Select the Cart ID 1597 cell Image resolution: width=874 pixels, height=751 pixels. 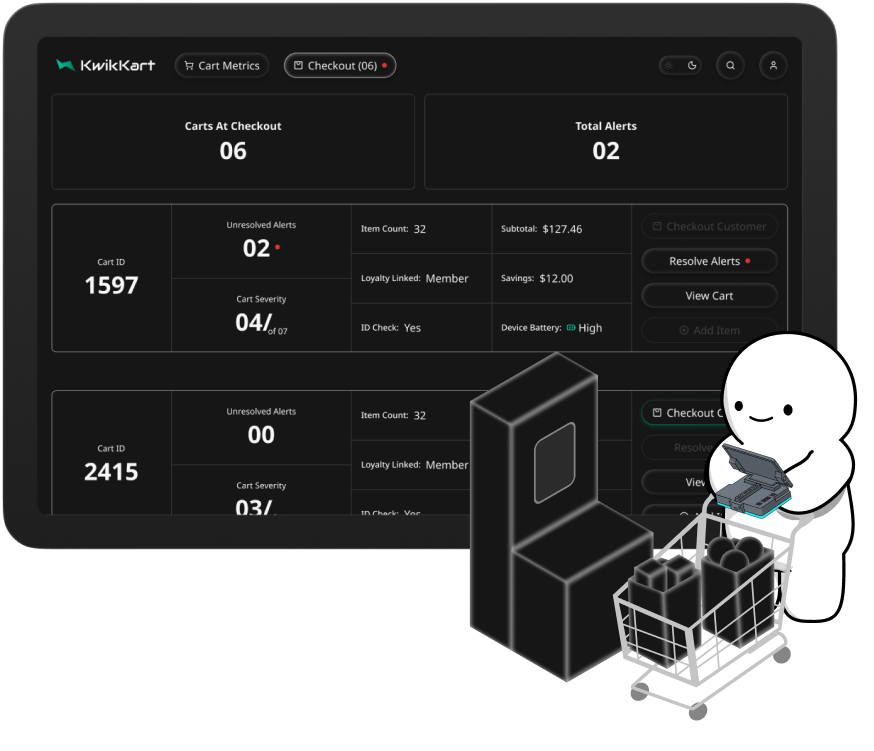click(111, 278)
